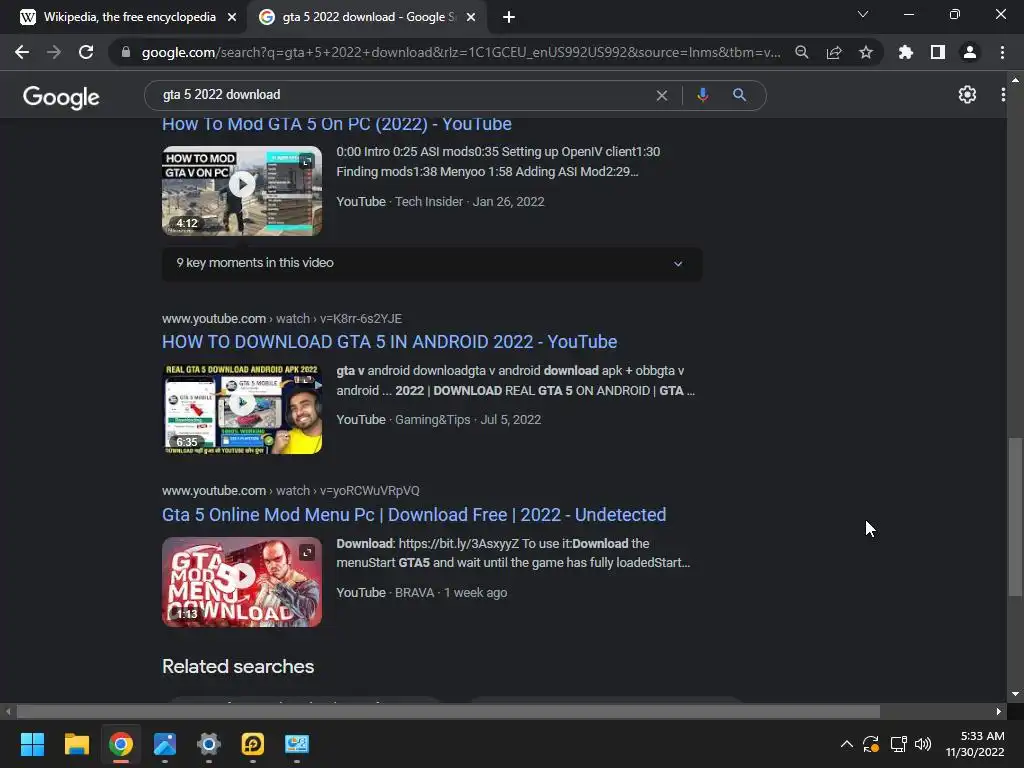Toggle the browser side panel icon

(938, 52)
